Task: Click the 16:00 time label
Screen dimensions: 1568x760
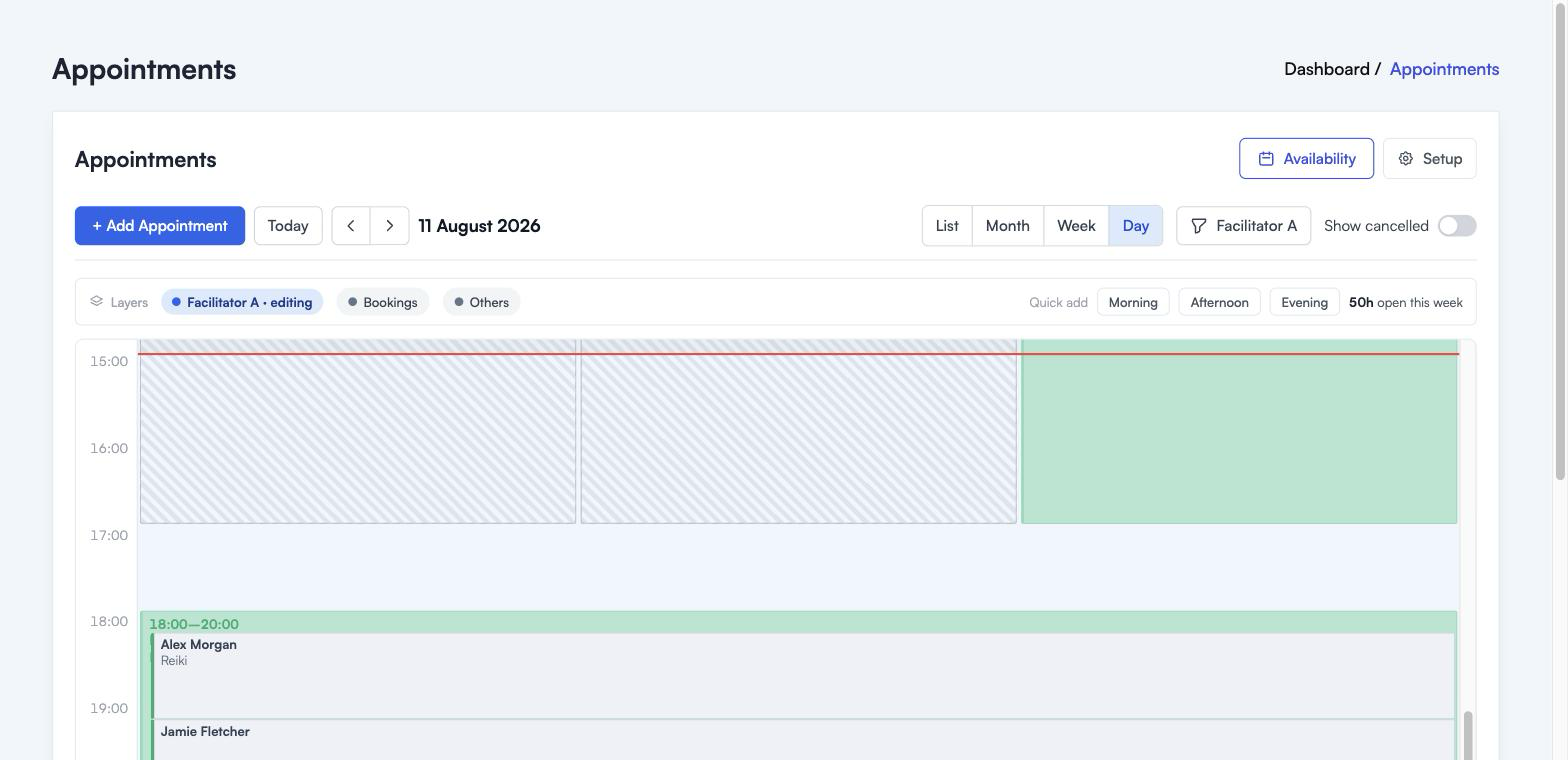Action: (x=109, y=448)
